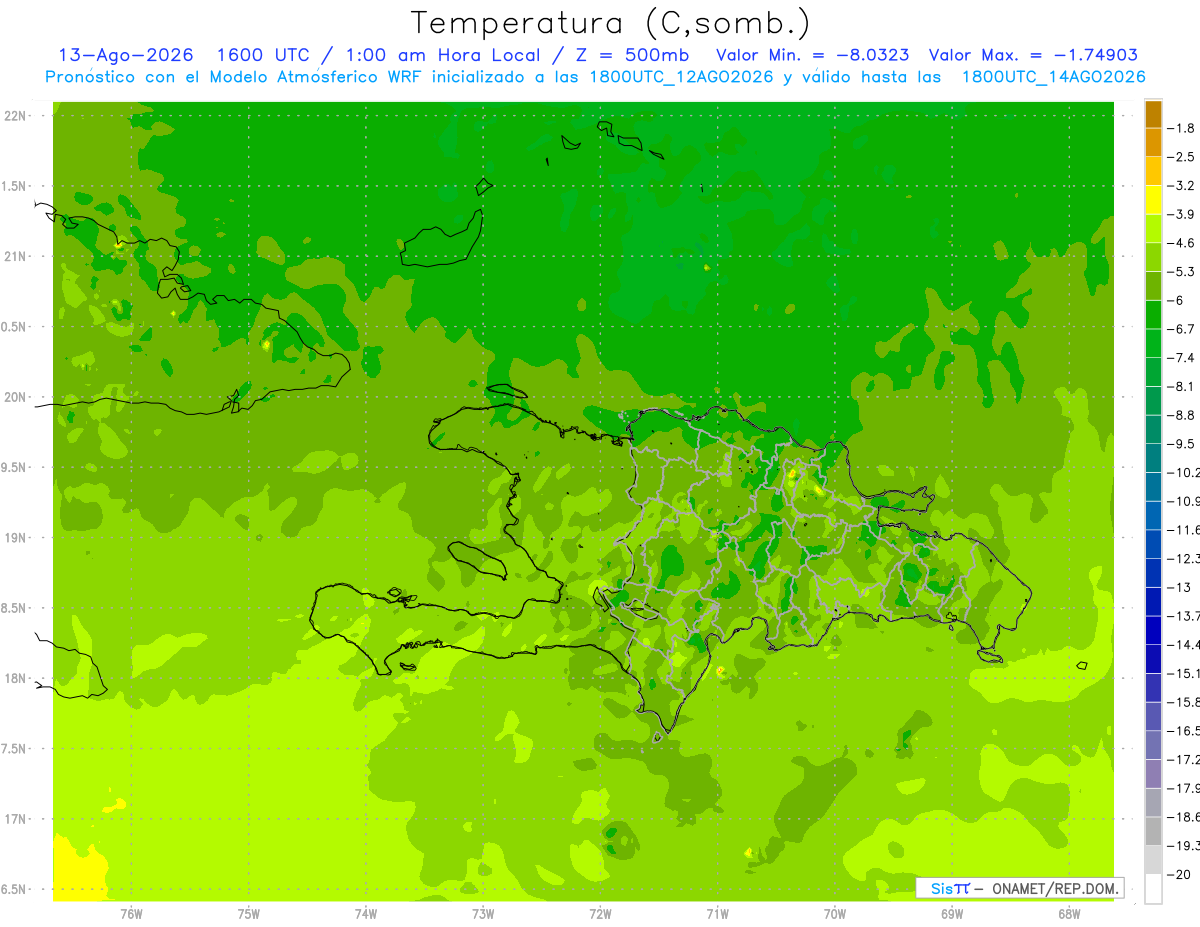Select the forecast date '13-Ago-2026'
The height and width of the screenshot is (927, 1200).
[126, 55]
